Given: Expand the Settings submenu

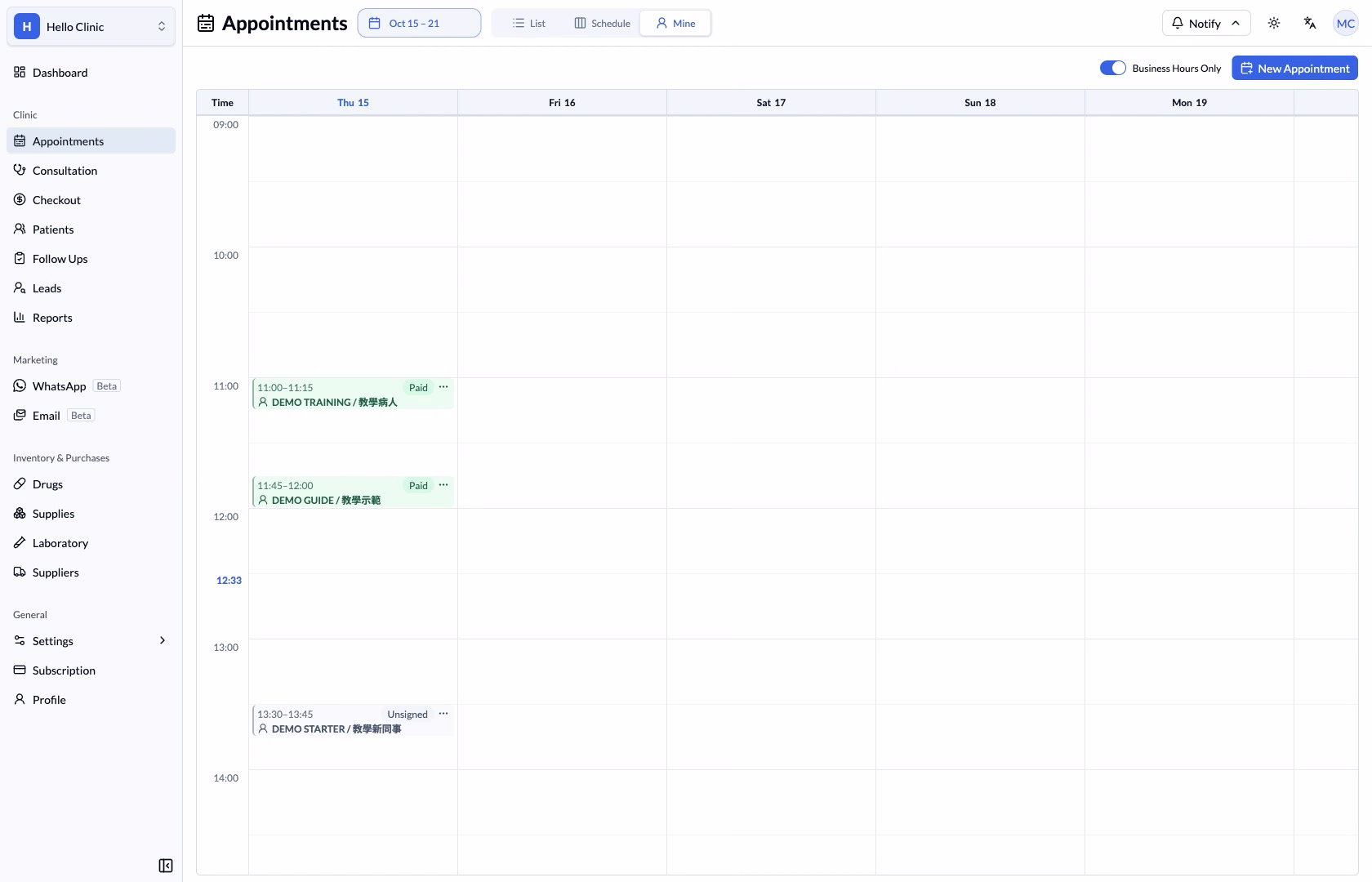Looking at the screenshot, I should click(91, 641).
